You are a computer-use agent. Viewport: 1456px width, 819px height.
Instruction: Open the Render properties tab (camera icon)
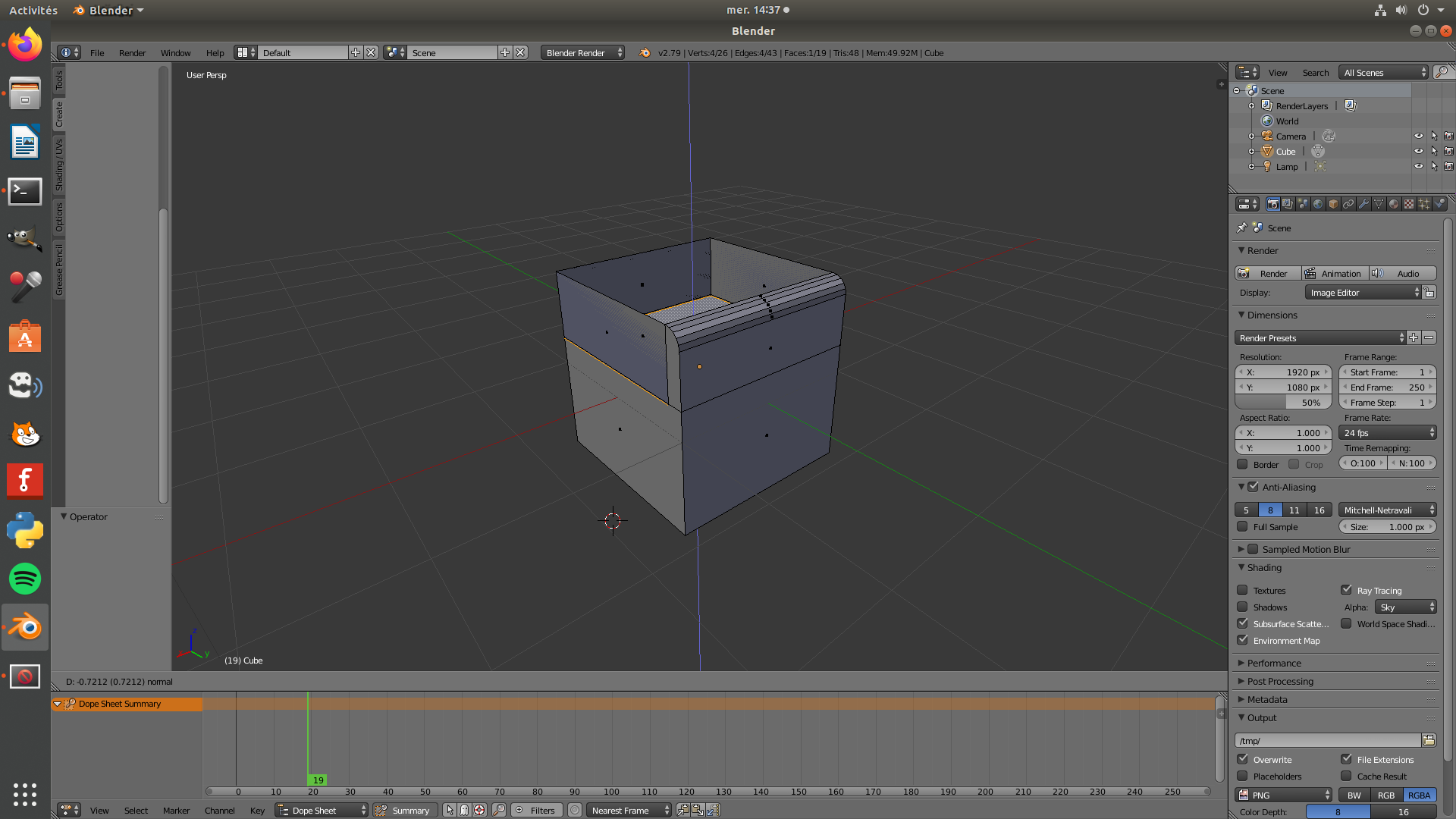point(1272,204)
